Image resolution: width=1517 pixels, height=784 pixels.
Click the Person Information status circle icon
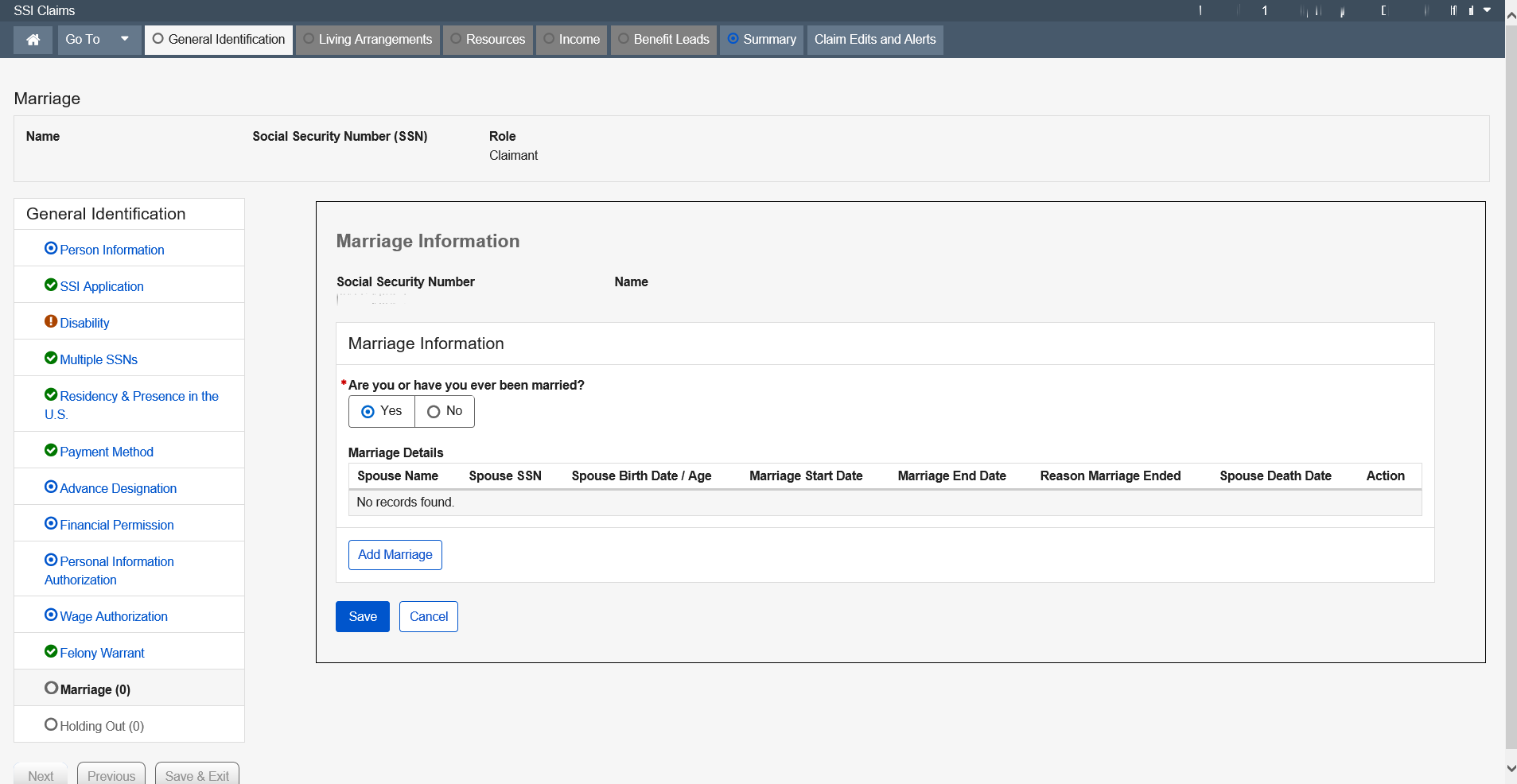51,249
